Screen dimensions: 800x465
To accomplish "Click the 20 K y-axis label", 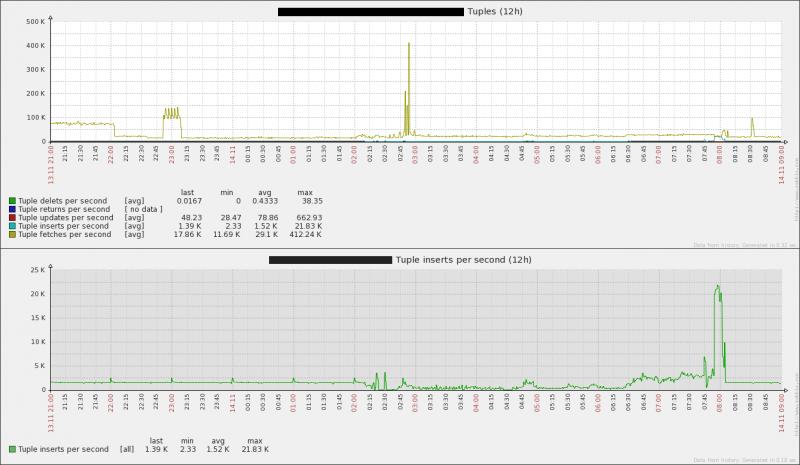I will click(38, 294).
